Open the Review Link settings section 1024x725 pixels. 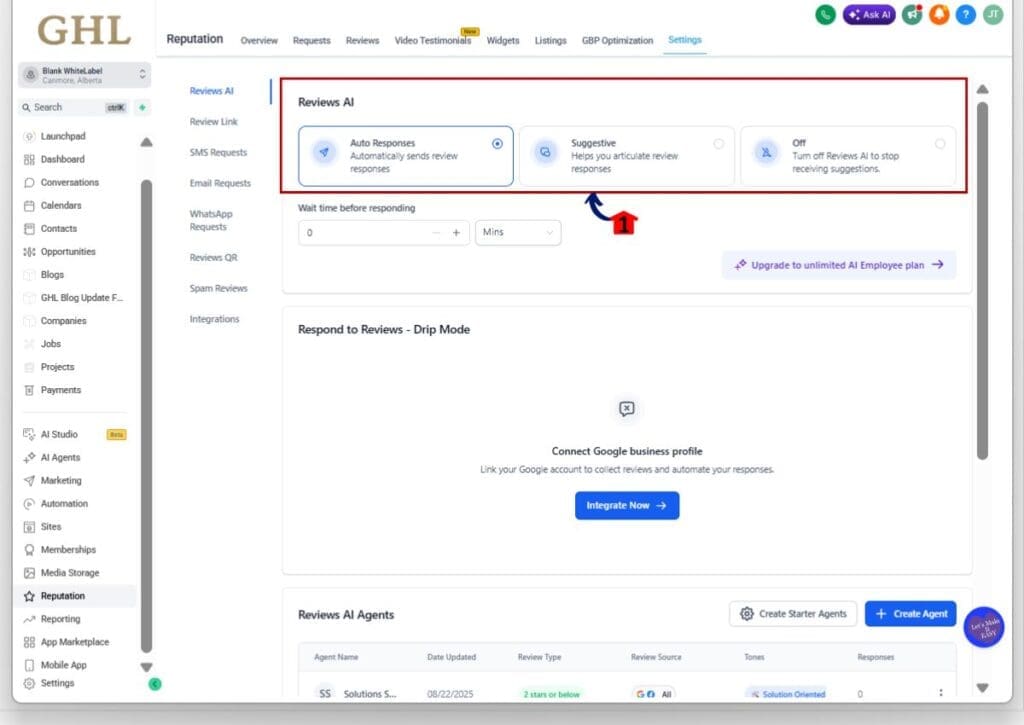point(214,121)
